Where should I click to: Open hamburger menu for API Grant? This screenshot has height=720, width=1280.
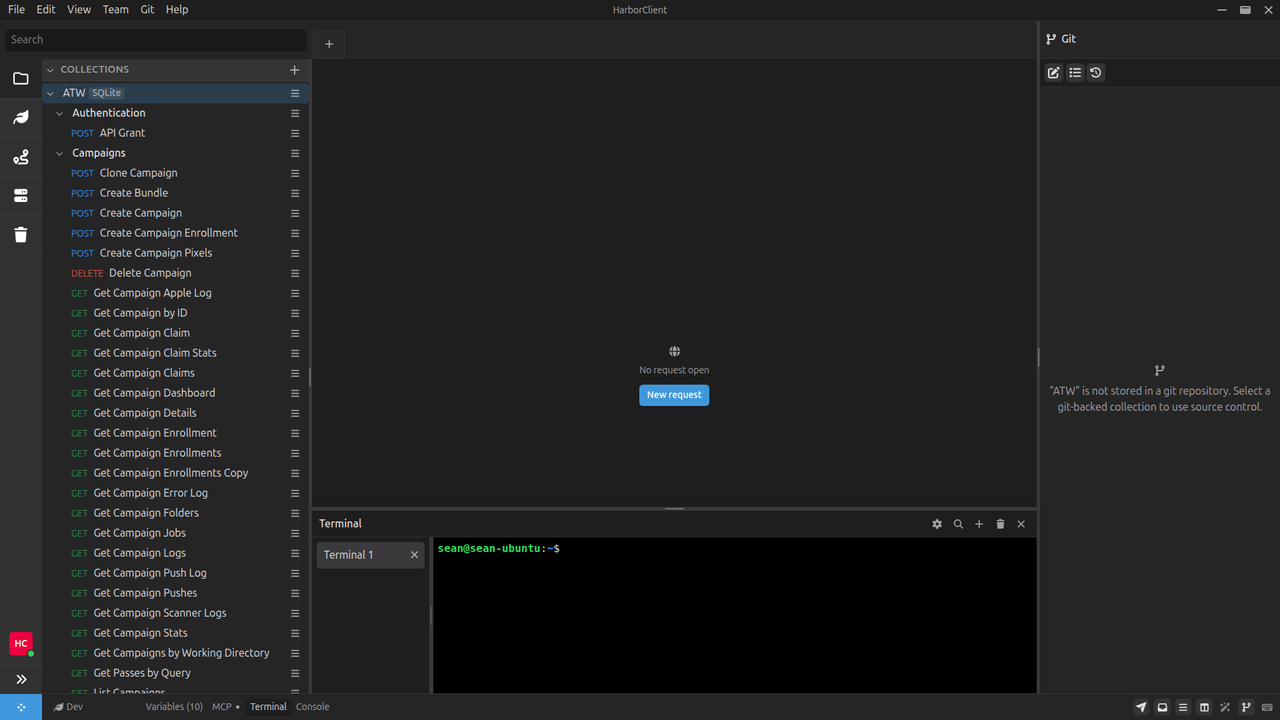[295, 133]
